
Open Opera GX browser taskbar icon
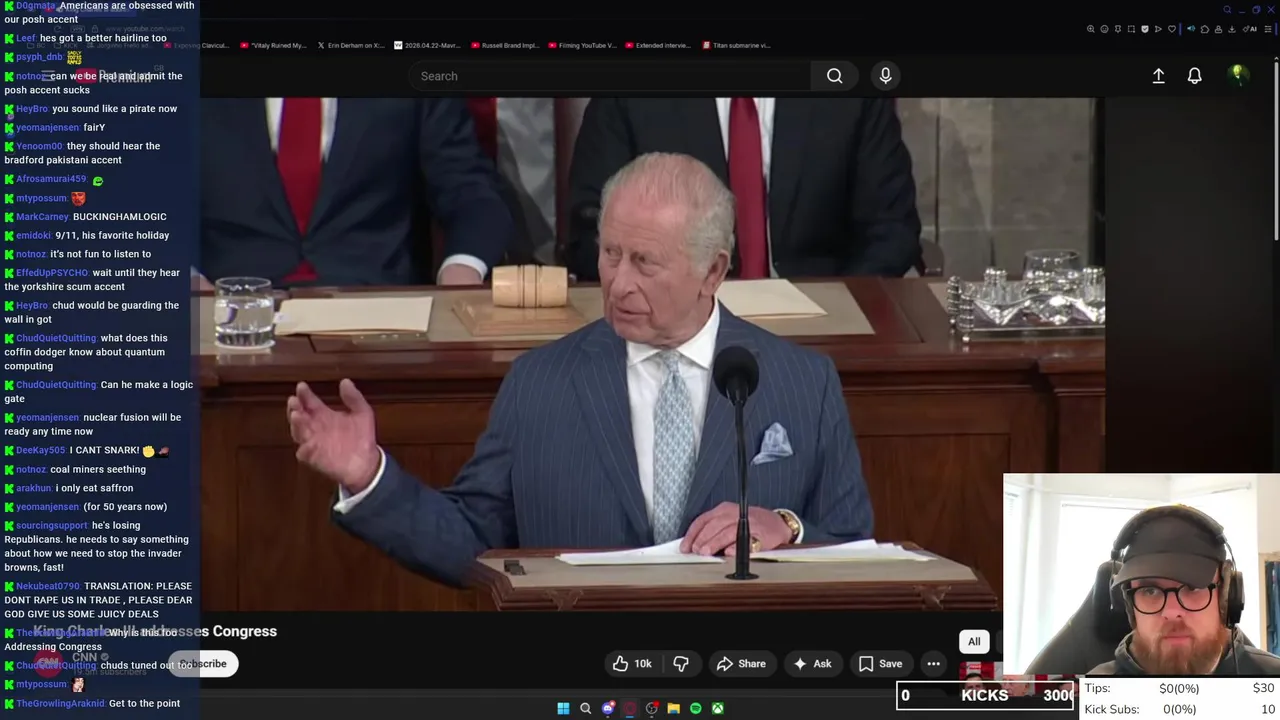(x=630, y=709)
